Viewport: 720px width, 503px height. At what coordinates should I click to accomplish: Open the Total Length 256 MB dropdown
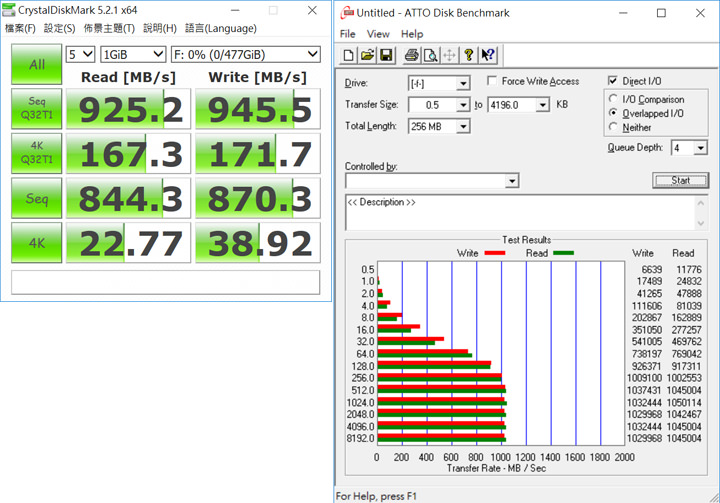click(463, 127)
